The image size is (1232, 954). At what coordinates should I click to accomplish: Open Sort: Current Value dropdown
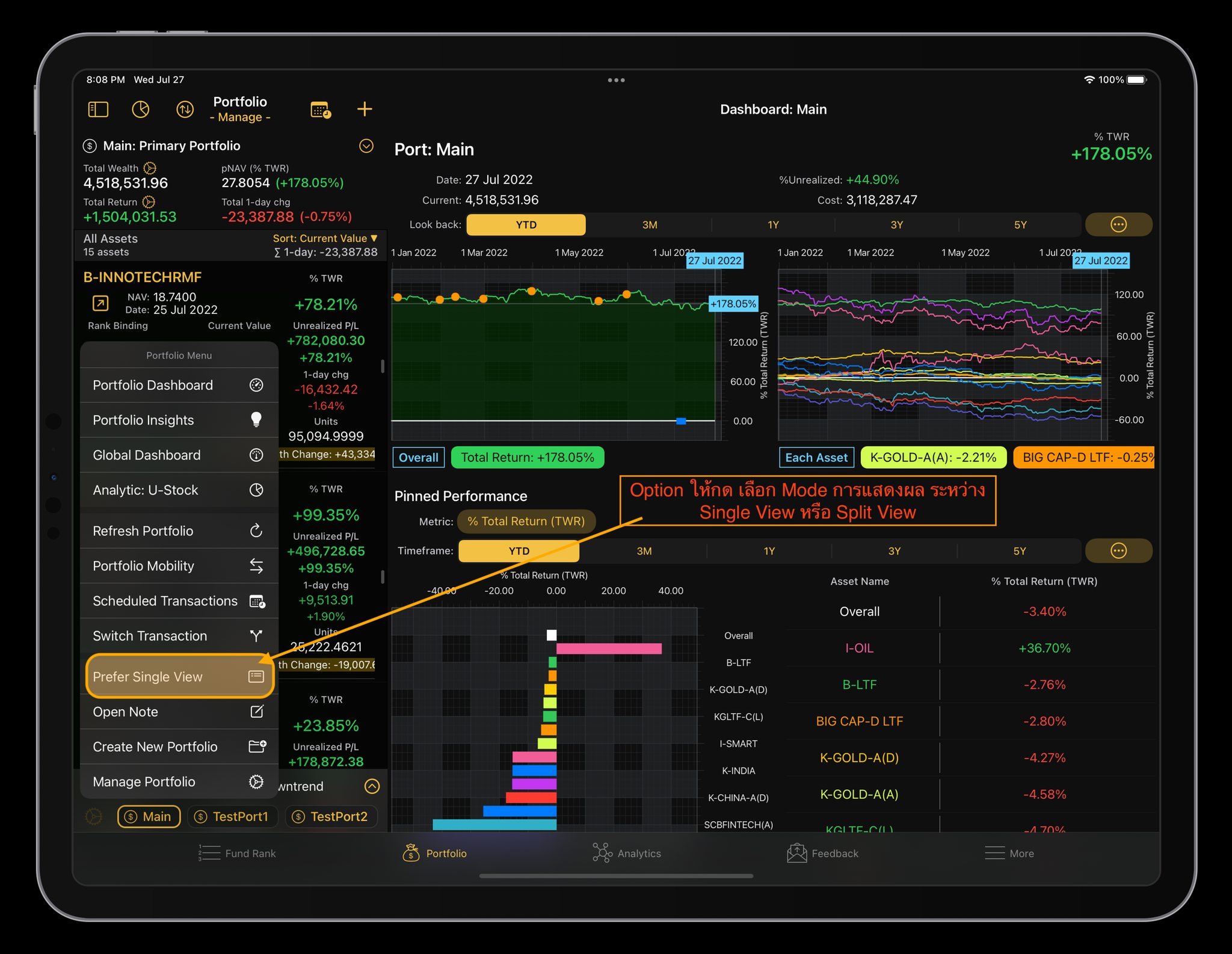coord(325,238)
